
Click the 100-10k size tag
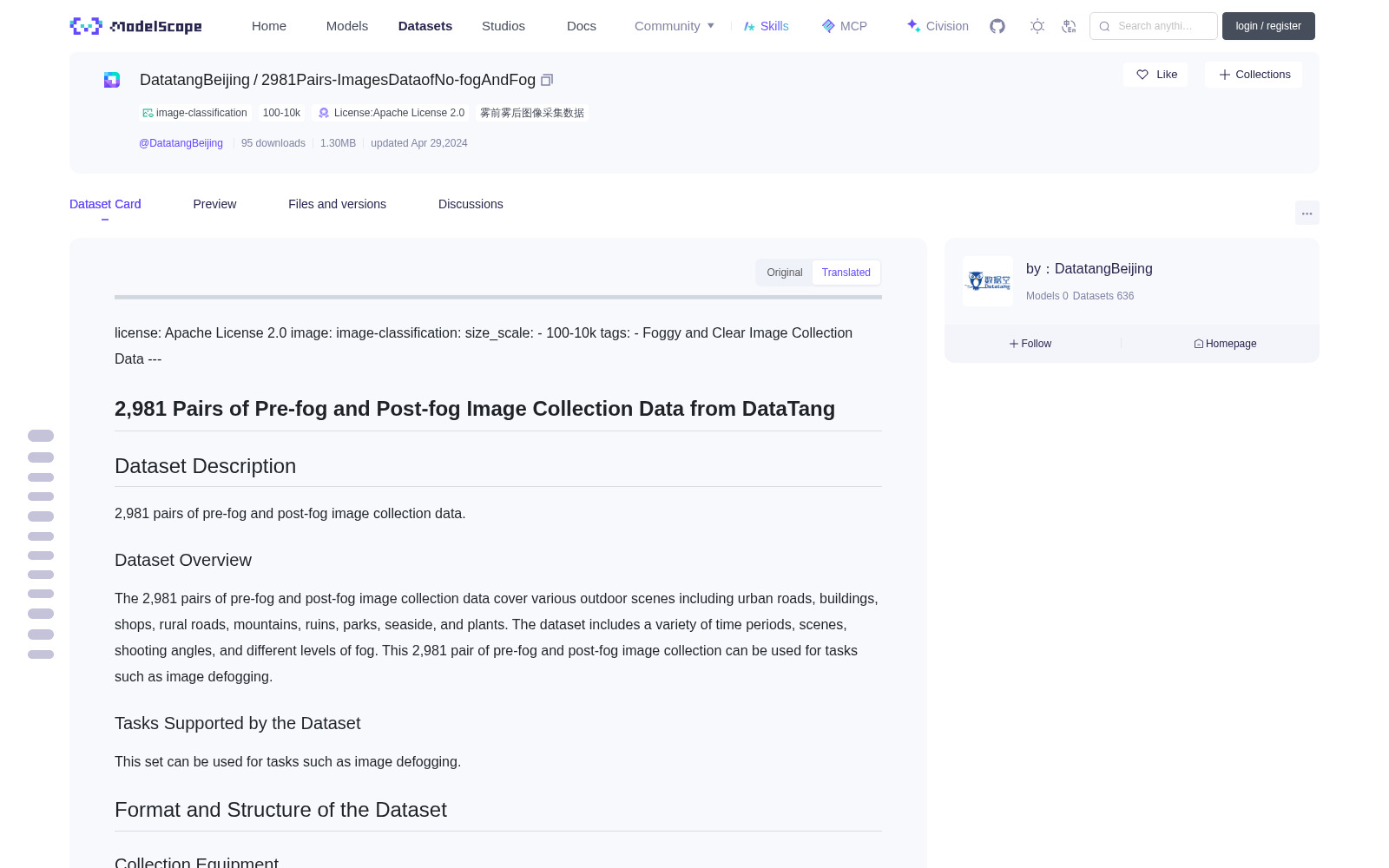tap(281, 113)
